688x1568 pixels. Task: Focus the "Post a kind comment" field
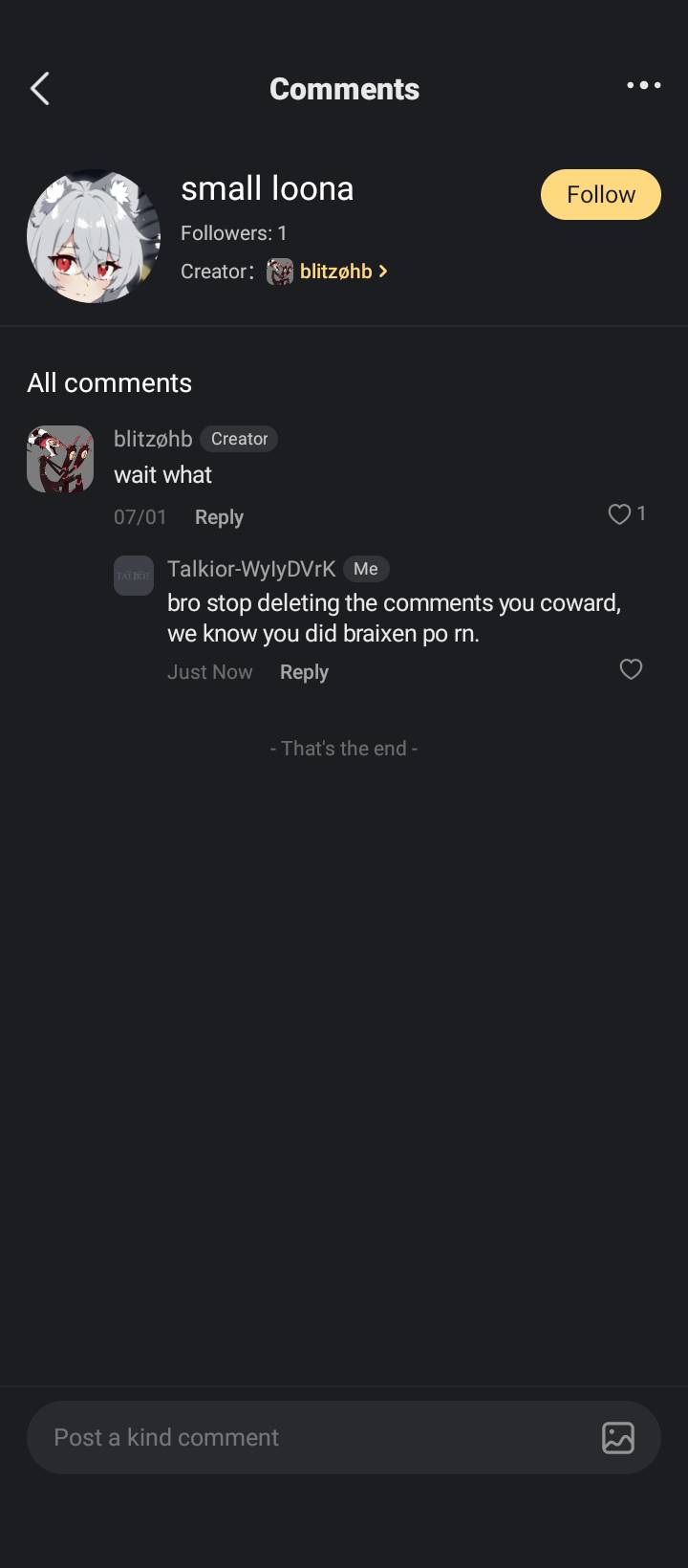coord(306,1437)
